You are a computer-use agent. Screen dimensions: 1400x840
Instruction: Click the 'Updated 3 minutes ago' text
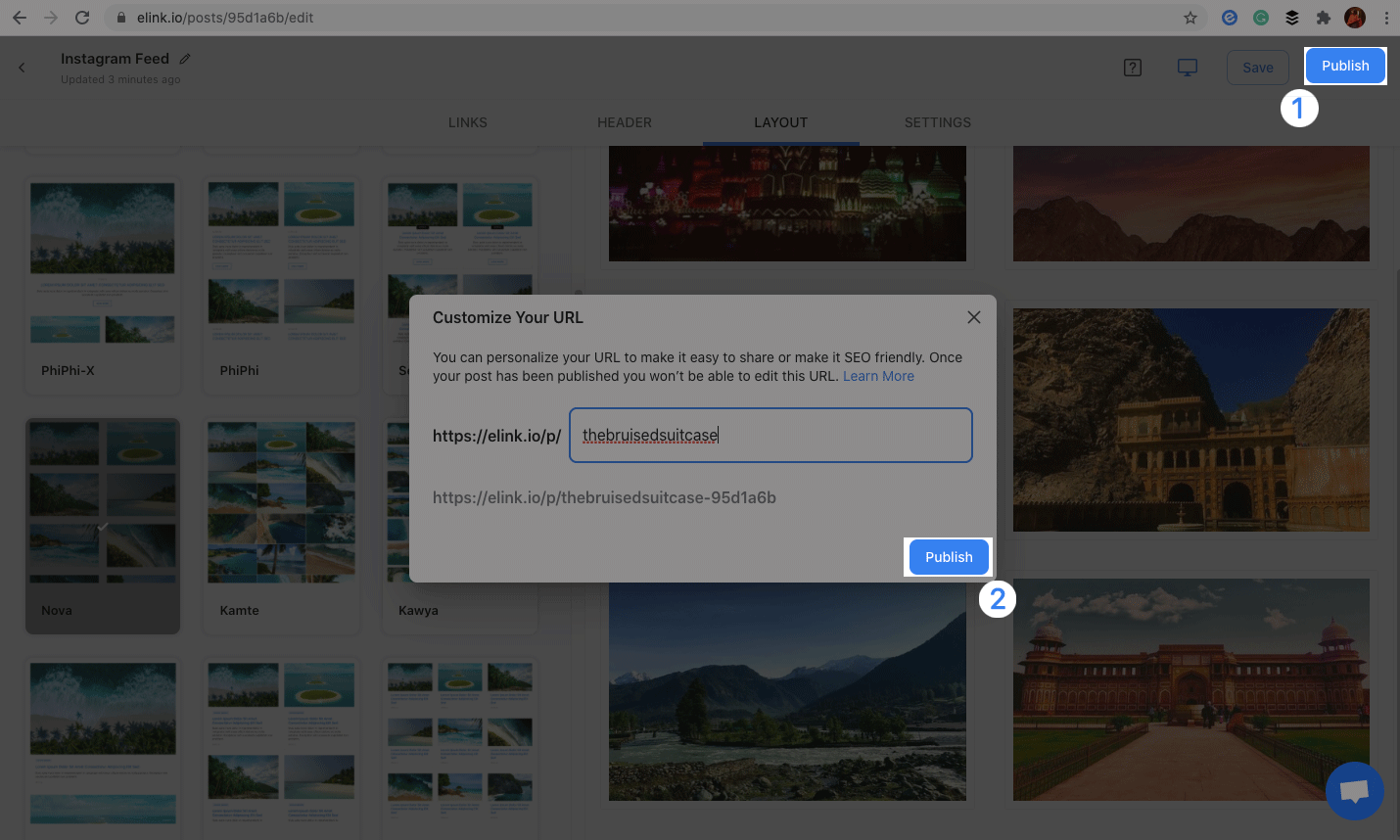click(120, 79)
